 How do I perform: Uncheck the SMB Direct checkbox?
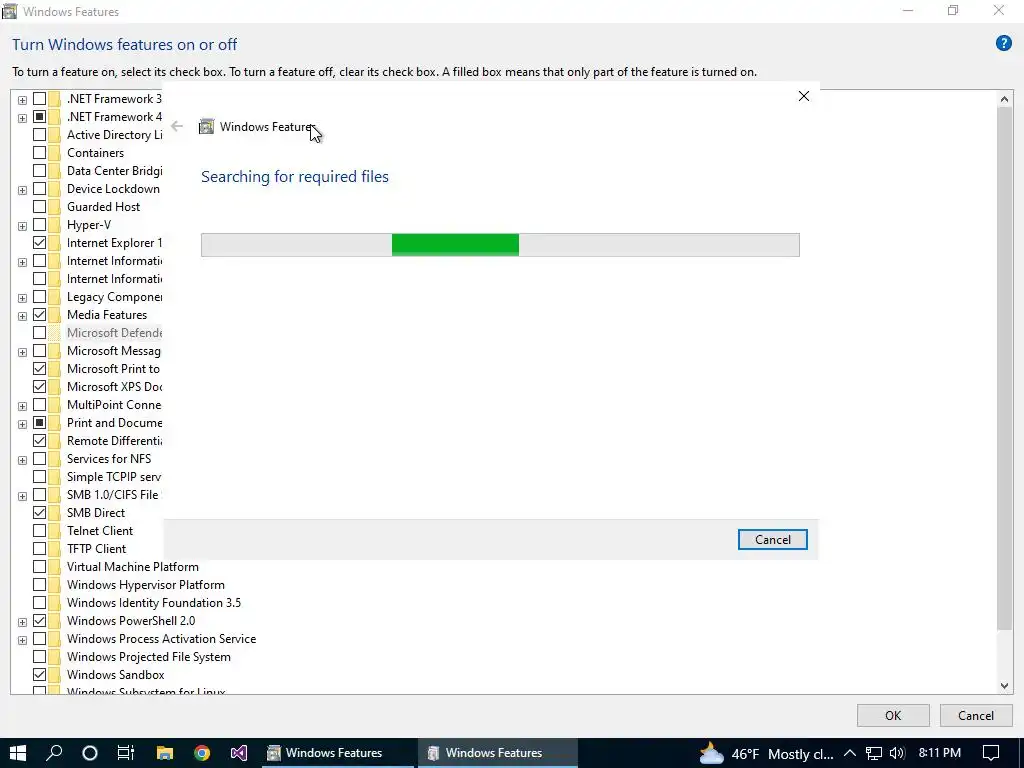click(39, 513)
